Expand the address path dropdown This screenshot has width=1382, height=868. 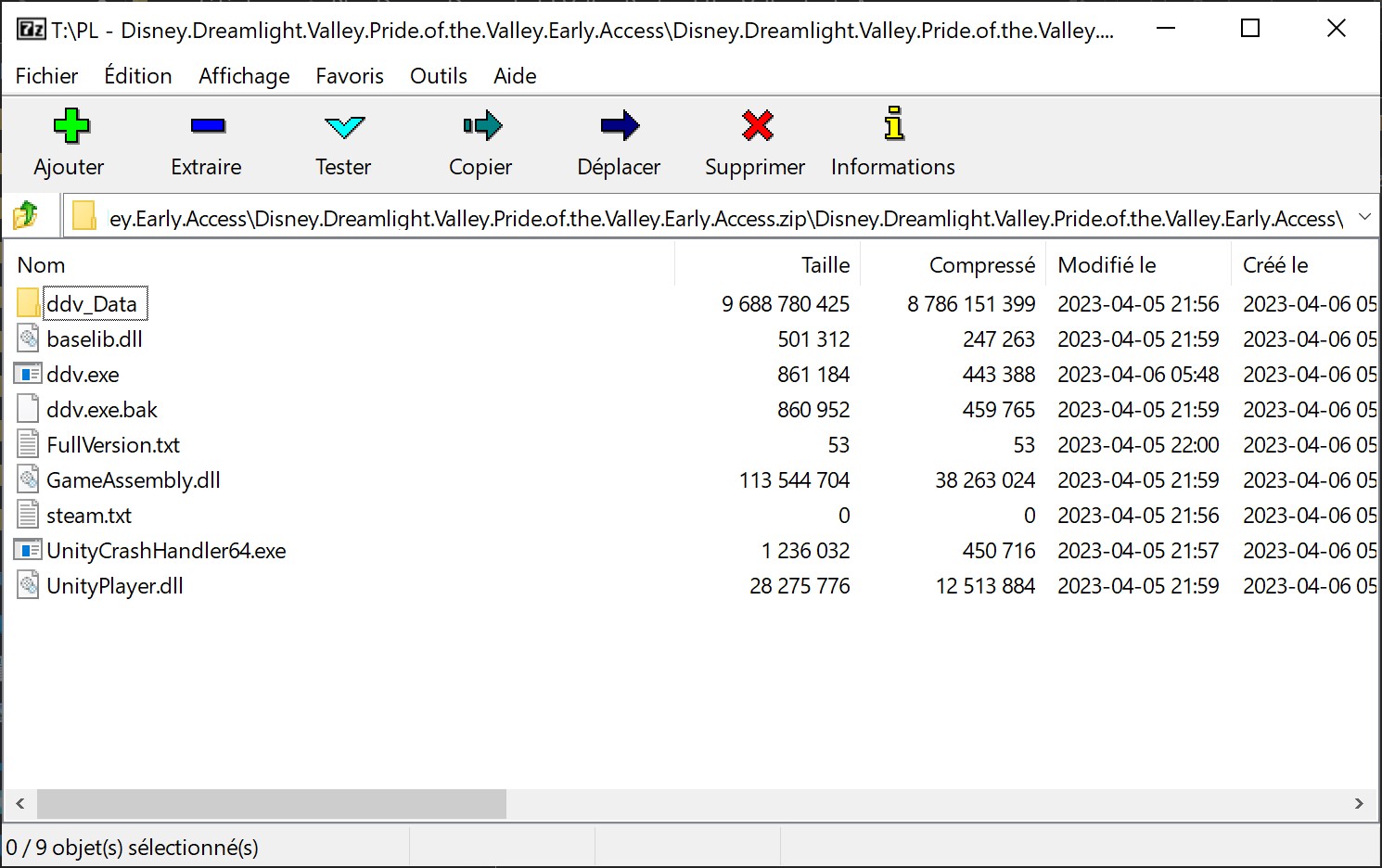pos(1364,217)
